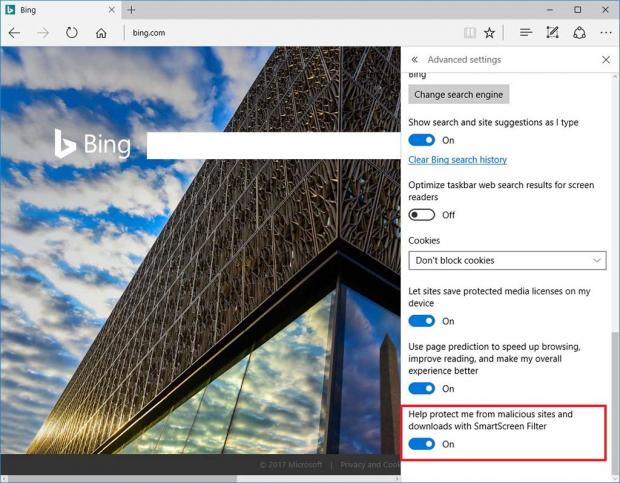
Task: Add page to favorites with star icon
Action: [490, 33]
